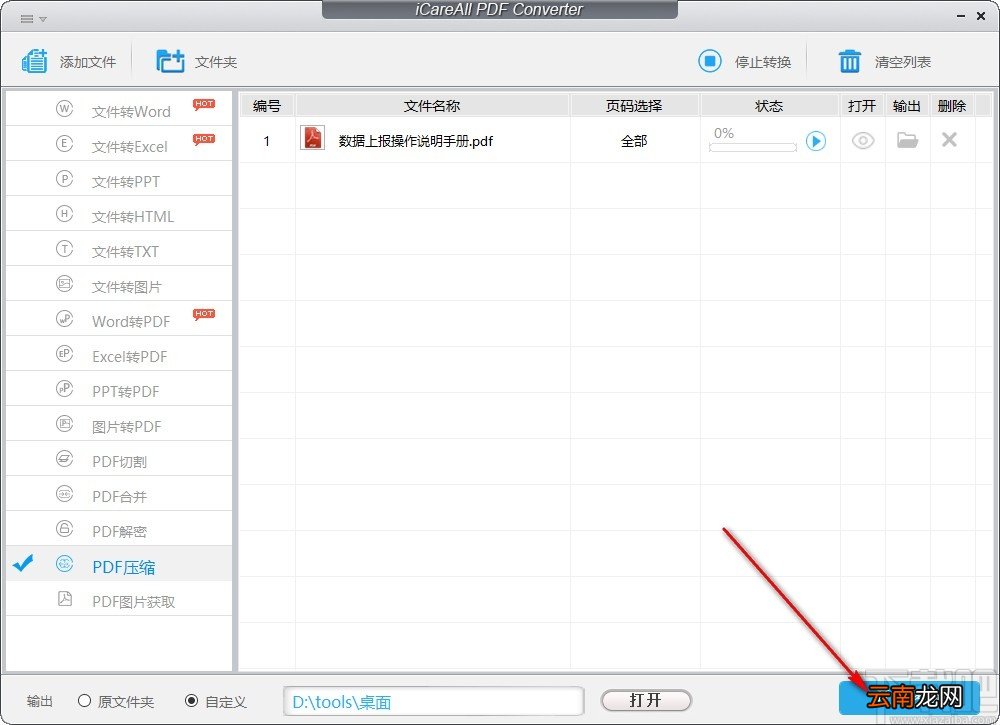This screenshot has height=725, width=1000.
Task: Click the circle icon beside 图片转PDF
Action: [x=64, y=423]
